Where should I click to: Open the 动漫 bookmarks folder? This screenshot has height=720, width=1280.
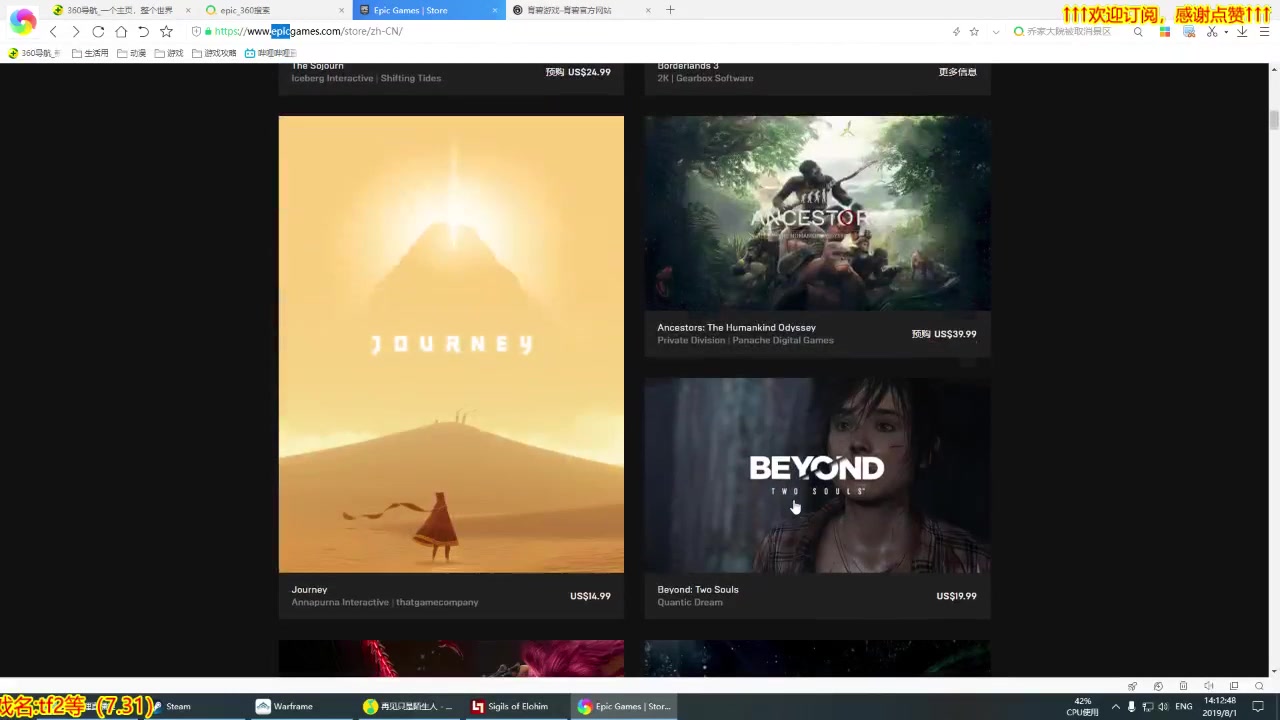[132, 53]
